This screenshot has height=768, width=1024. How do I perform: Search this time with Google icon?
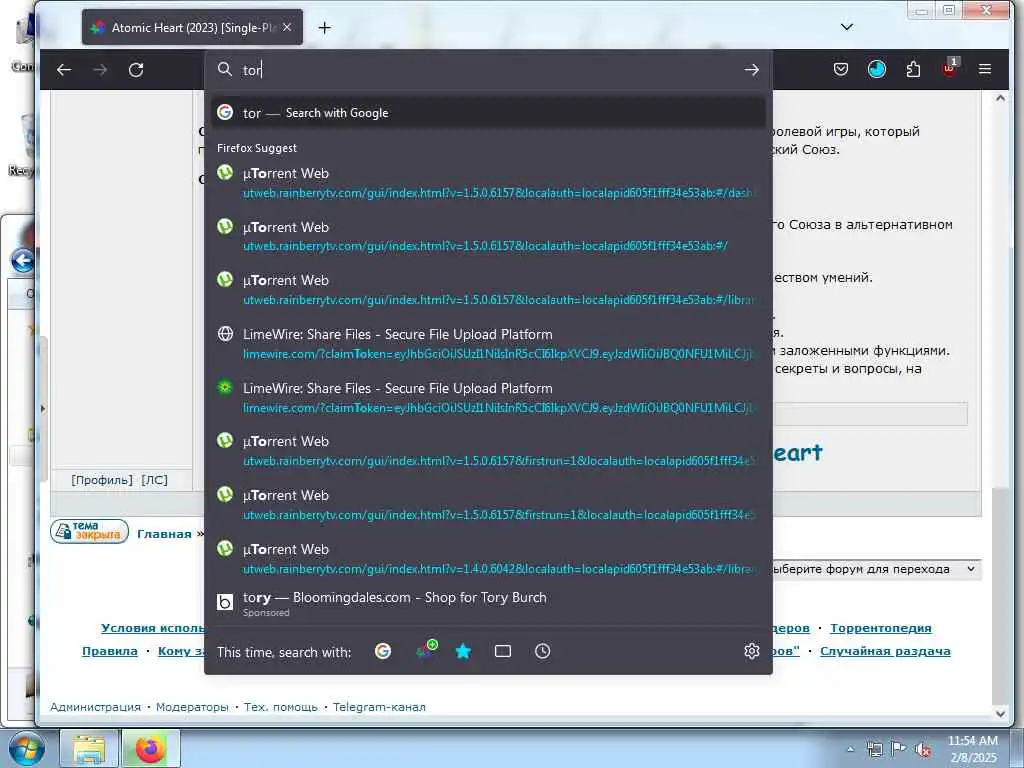tap(383, 651)
